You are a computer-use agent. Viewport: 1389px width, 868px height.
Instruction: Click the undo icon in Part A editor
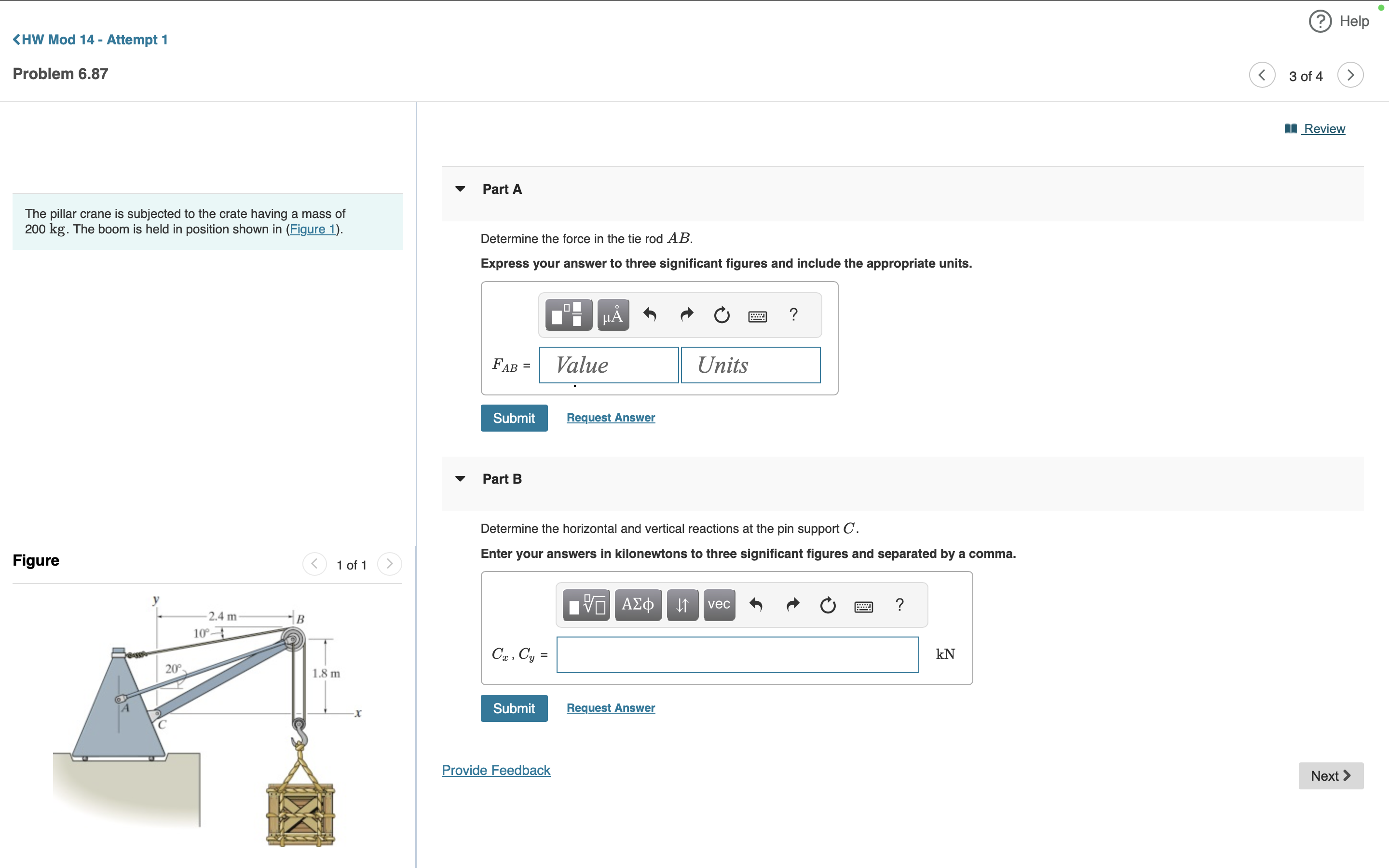[650, 314]
